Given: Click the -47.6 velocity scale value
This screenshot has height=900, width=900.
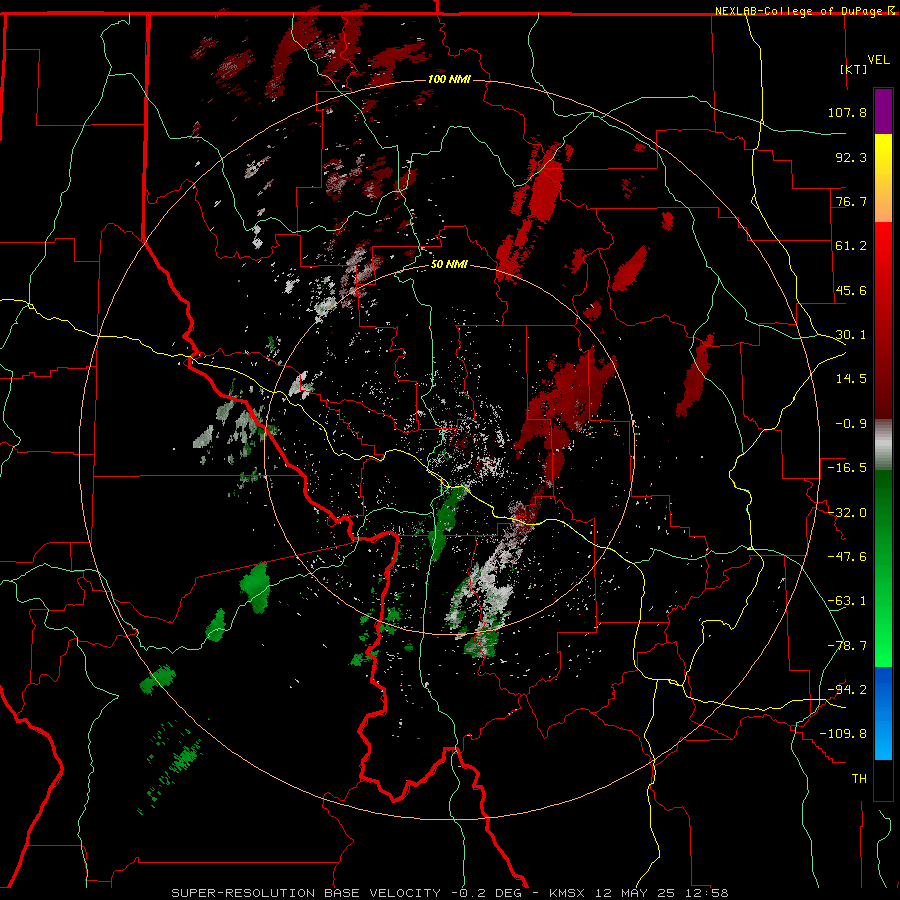Looking at the screenshot, I should 847,557.
